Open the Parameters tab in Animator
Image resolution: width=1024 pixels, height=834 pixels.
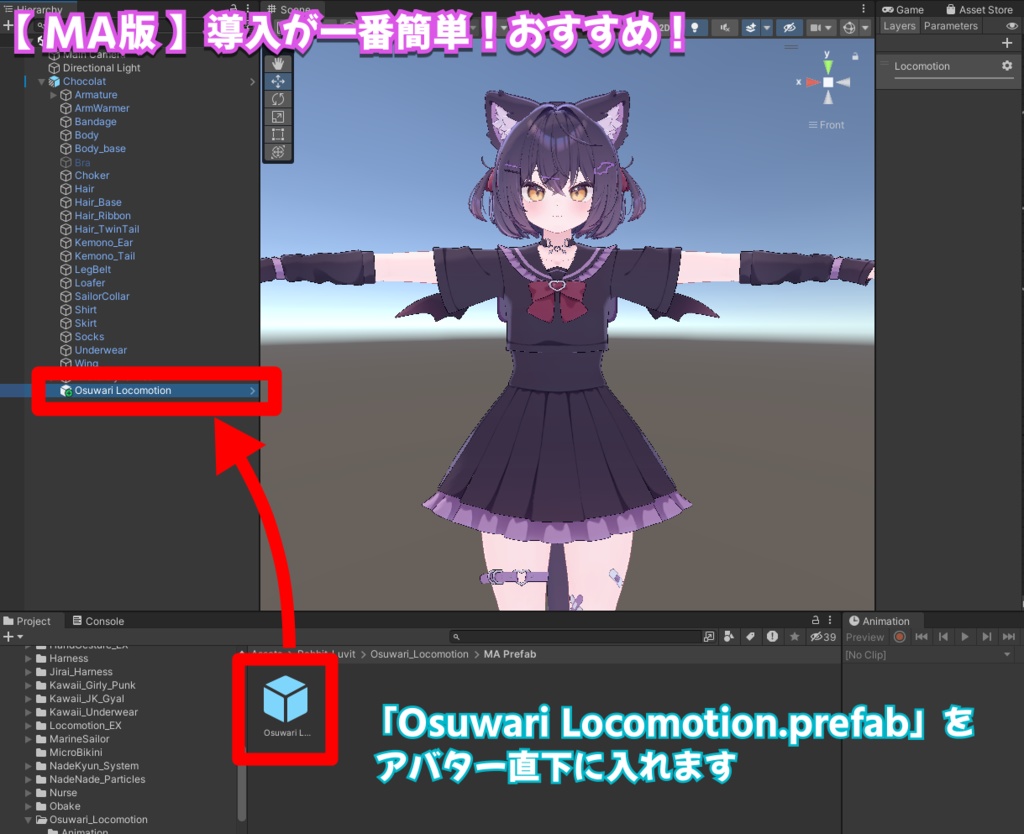click(950, 26)
